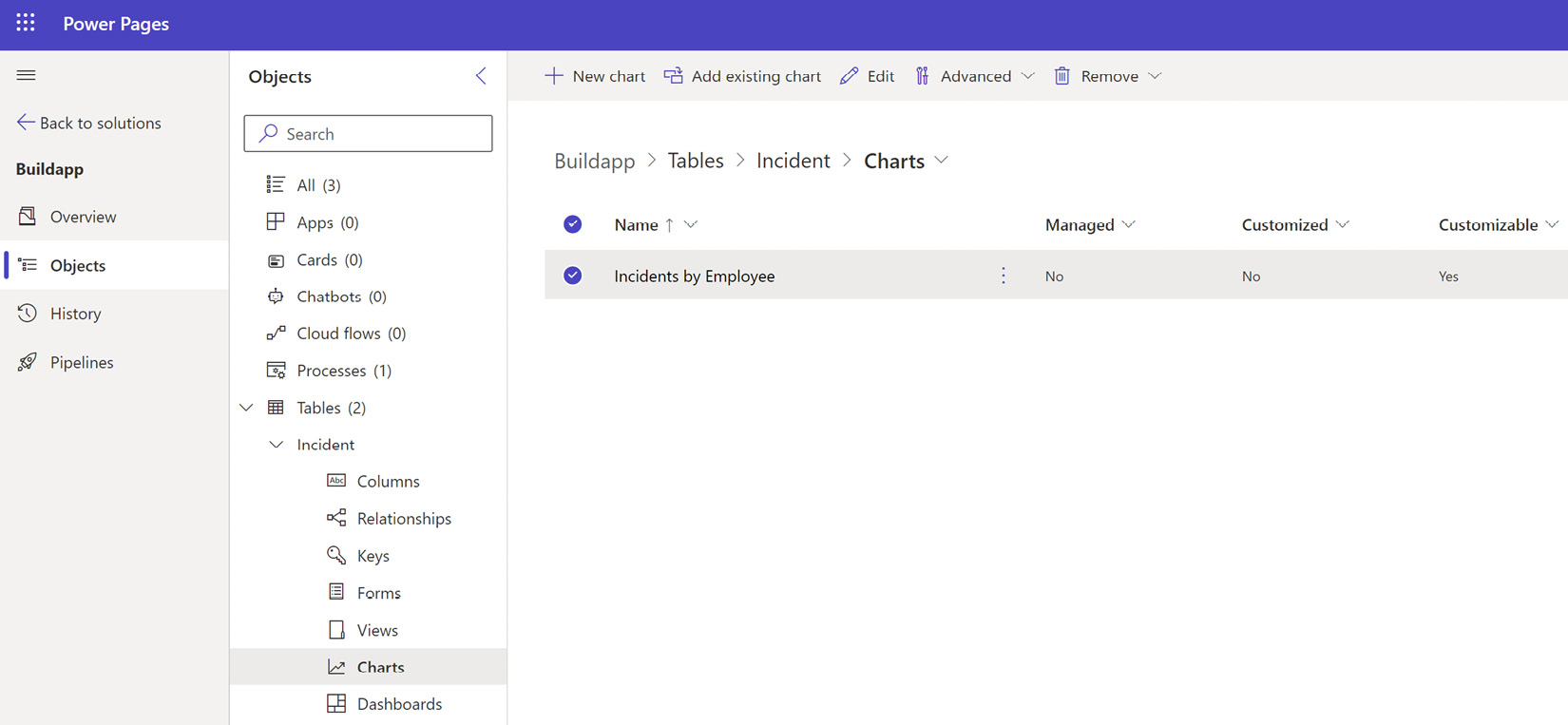Viewport: 1568px width, 725px height.
Task: Collapse the Objects panel with the chevron
Action: click(x=481, y=76)
